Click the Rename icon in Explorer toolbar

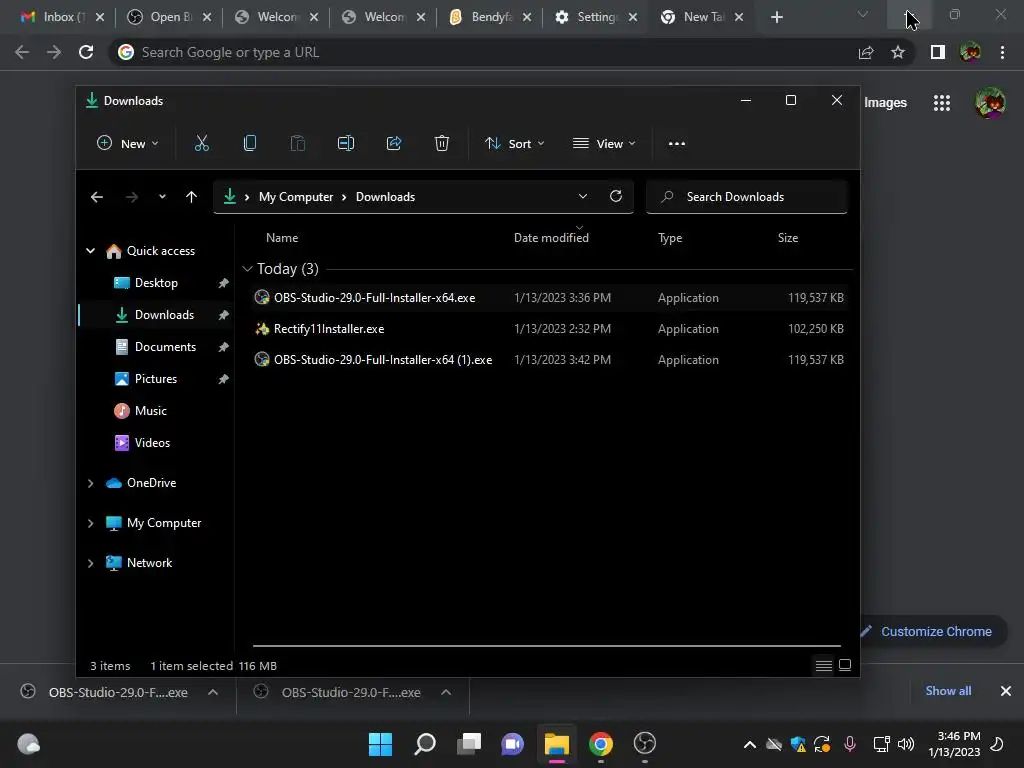point(345,144)
